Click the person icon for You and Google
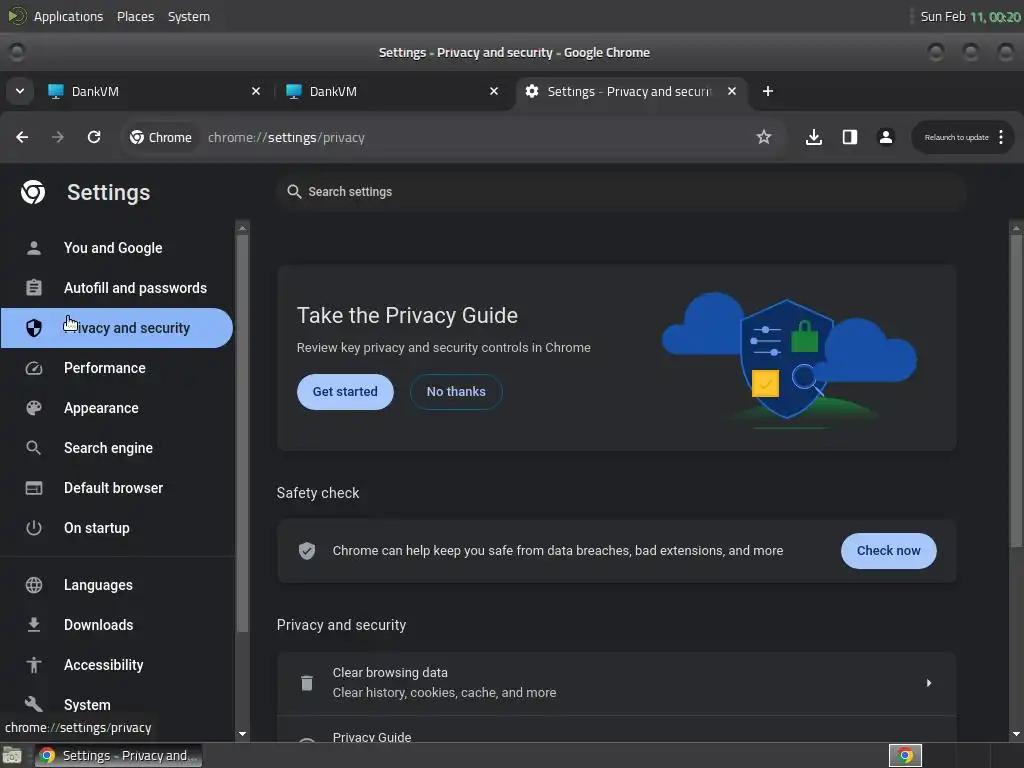 coord(34,248)
